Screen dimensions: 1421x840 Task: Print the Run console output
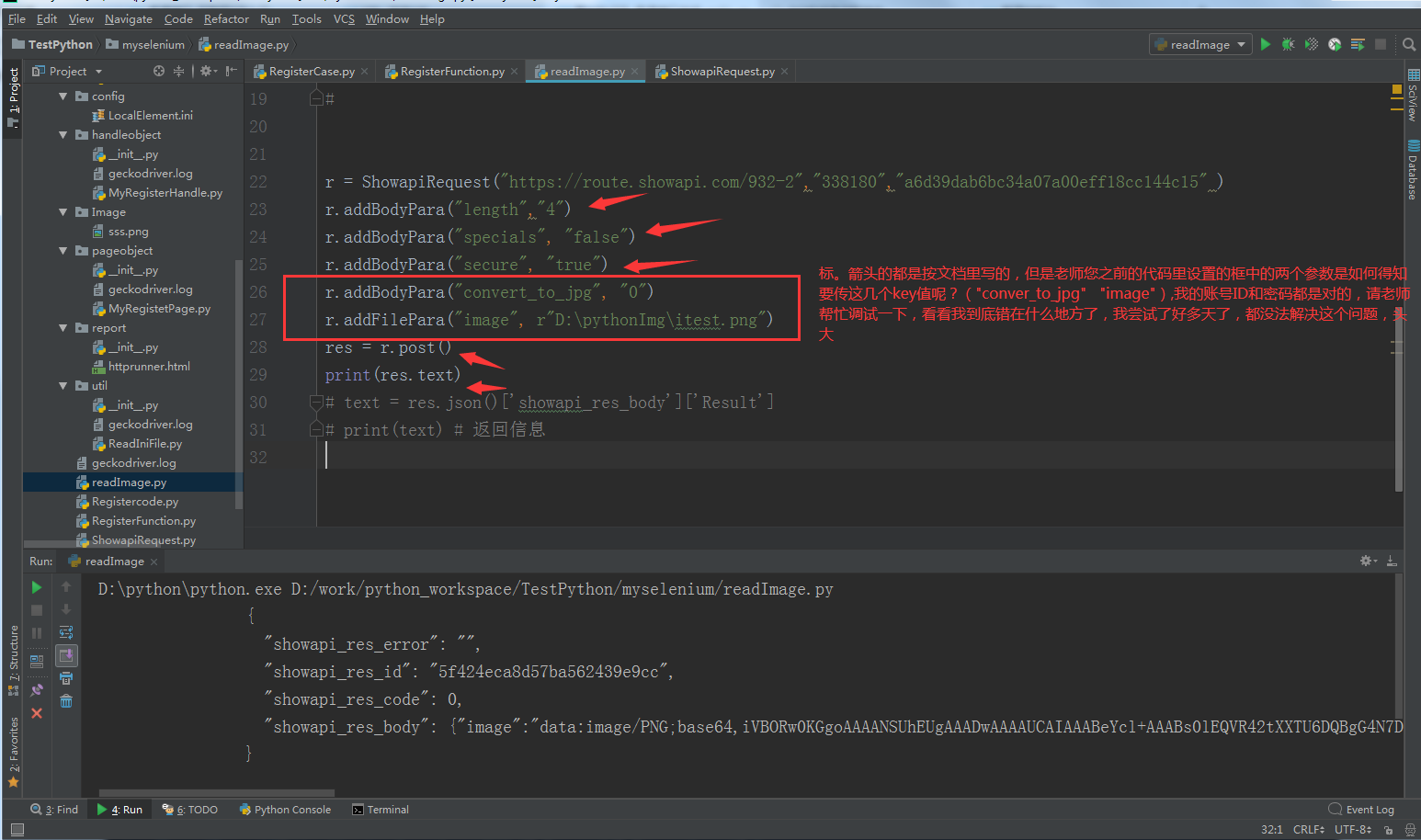66,678
